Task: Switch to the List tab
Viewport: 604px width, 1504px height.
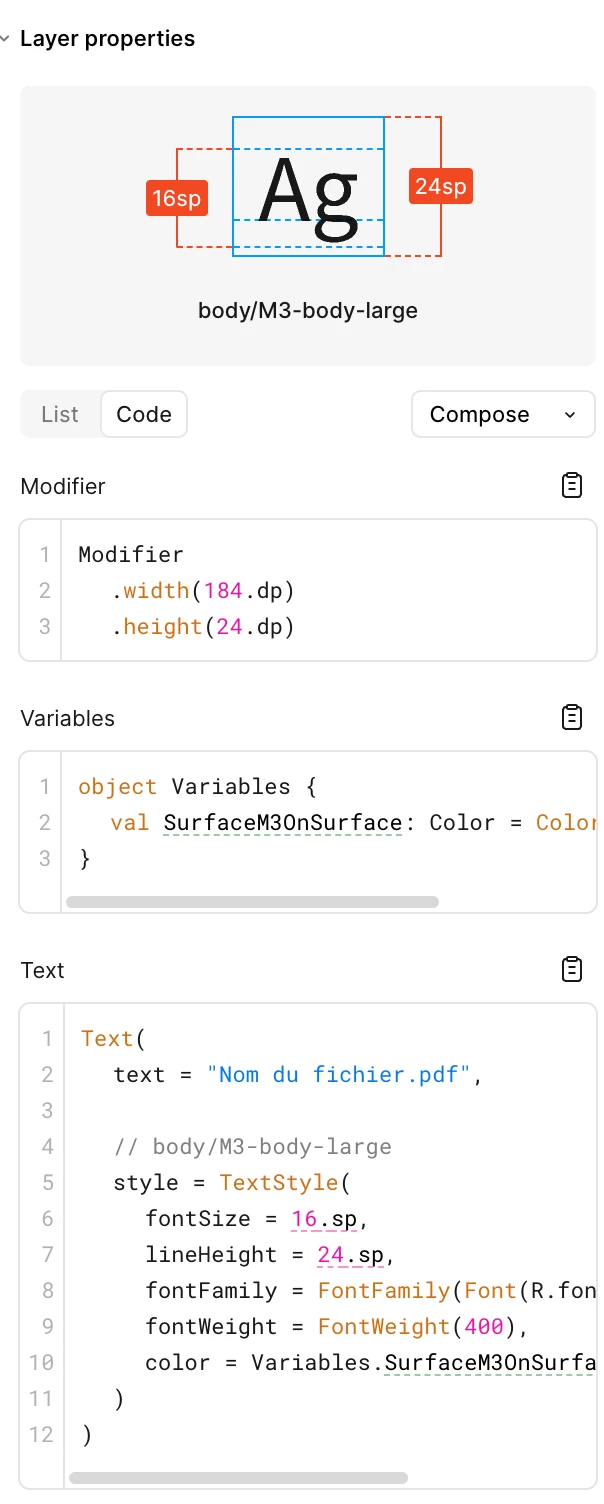Action: (x=60, y=414)
